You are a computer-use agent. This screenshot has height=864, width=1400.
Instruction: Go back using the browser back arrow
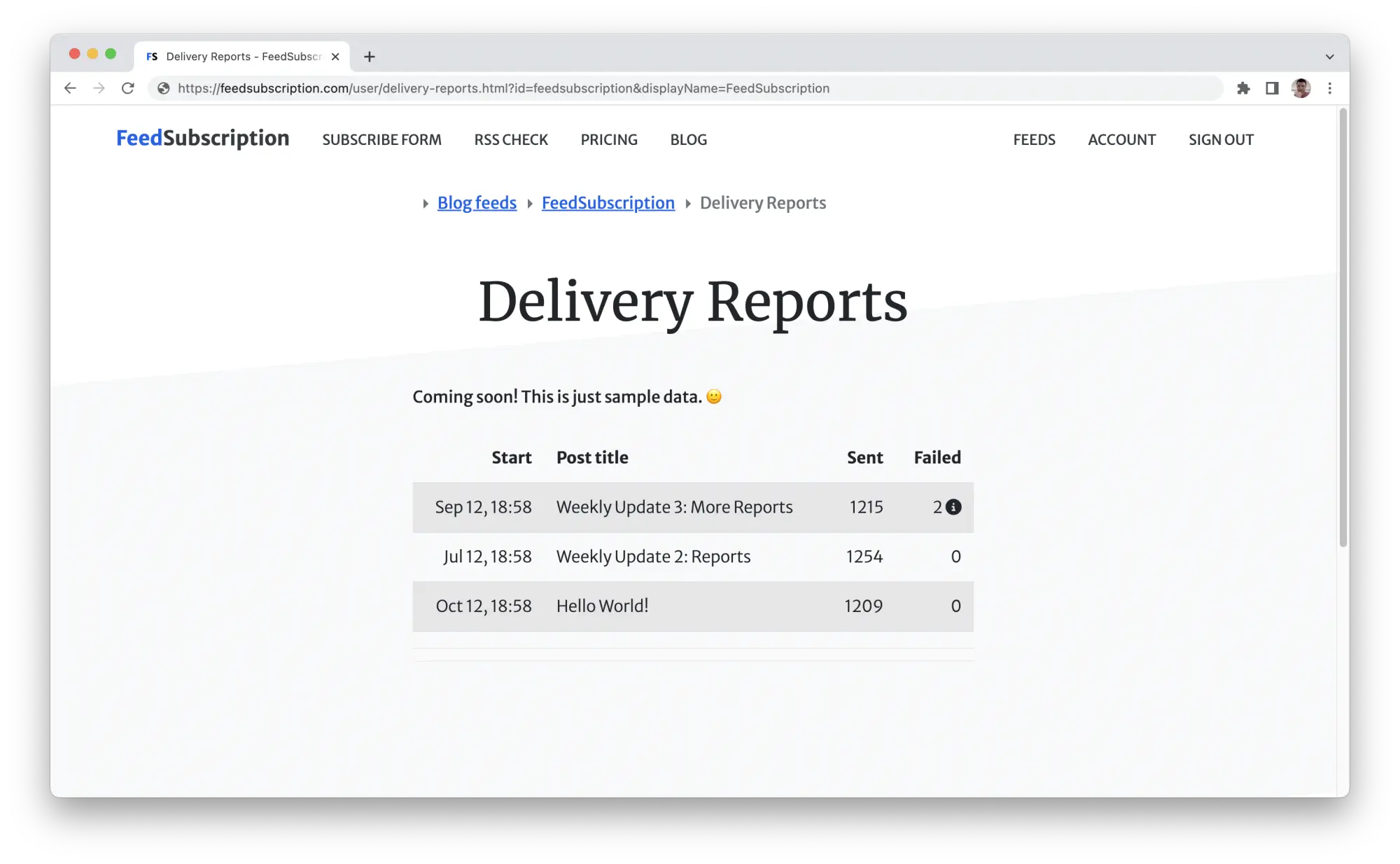(x=70, y=88)
